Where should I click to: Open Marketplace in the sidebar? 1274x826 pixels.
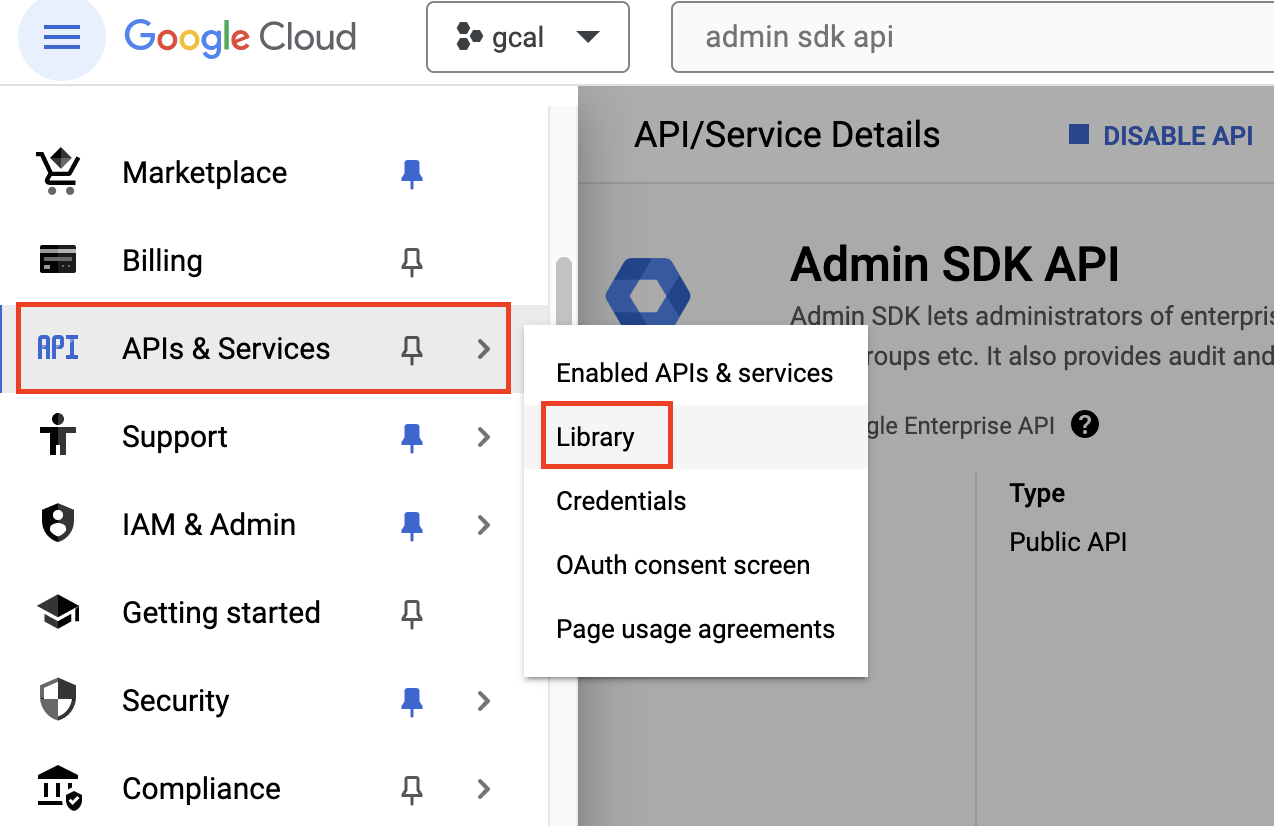coord(204,172)
